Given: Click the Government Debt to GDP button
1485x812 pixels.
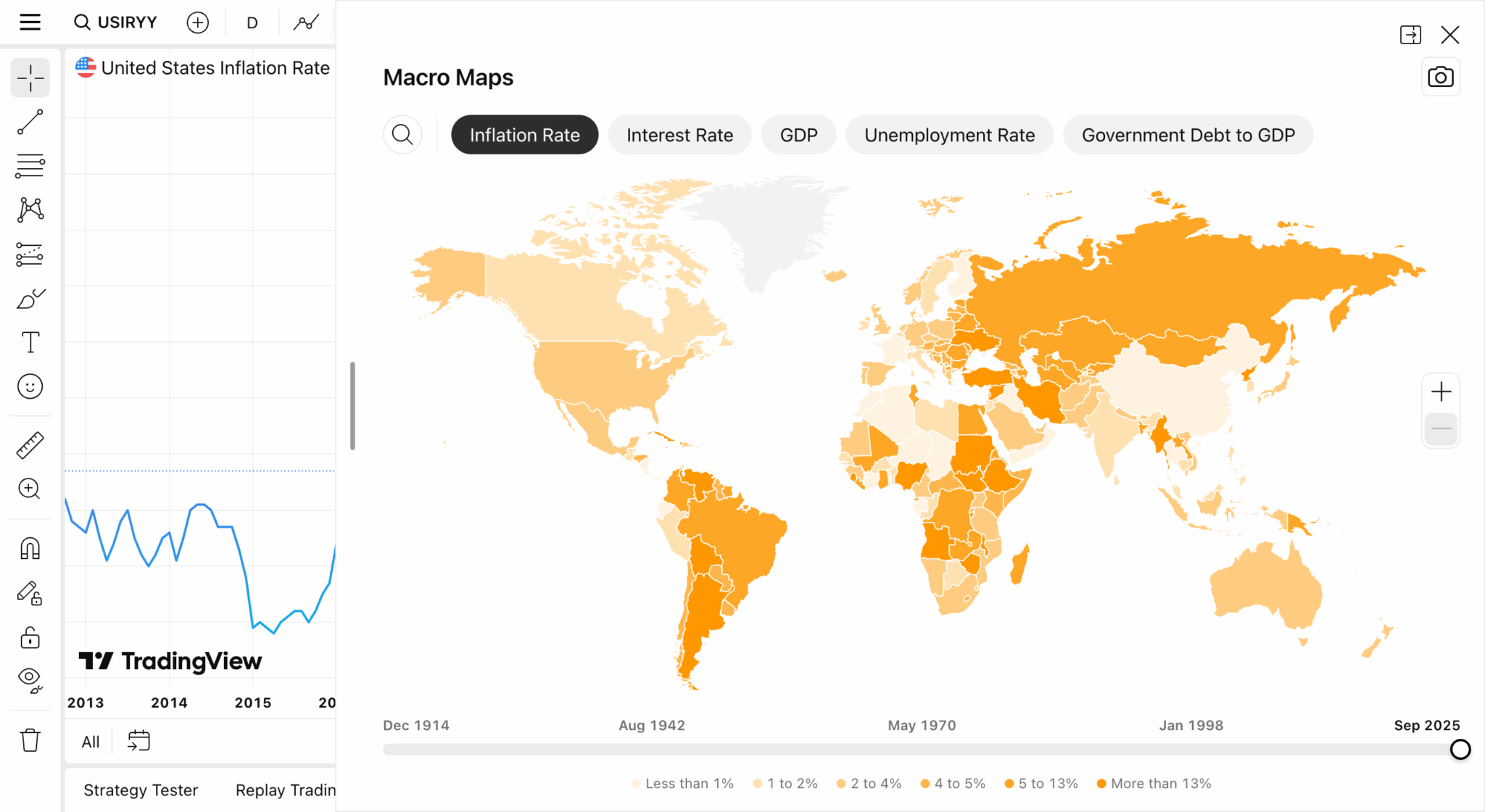Looking at the screenshot, I should coord(1188,134).
